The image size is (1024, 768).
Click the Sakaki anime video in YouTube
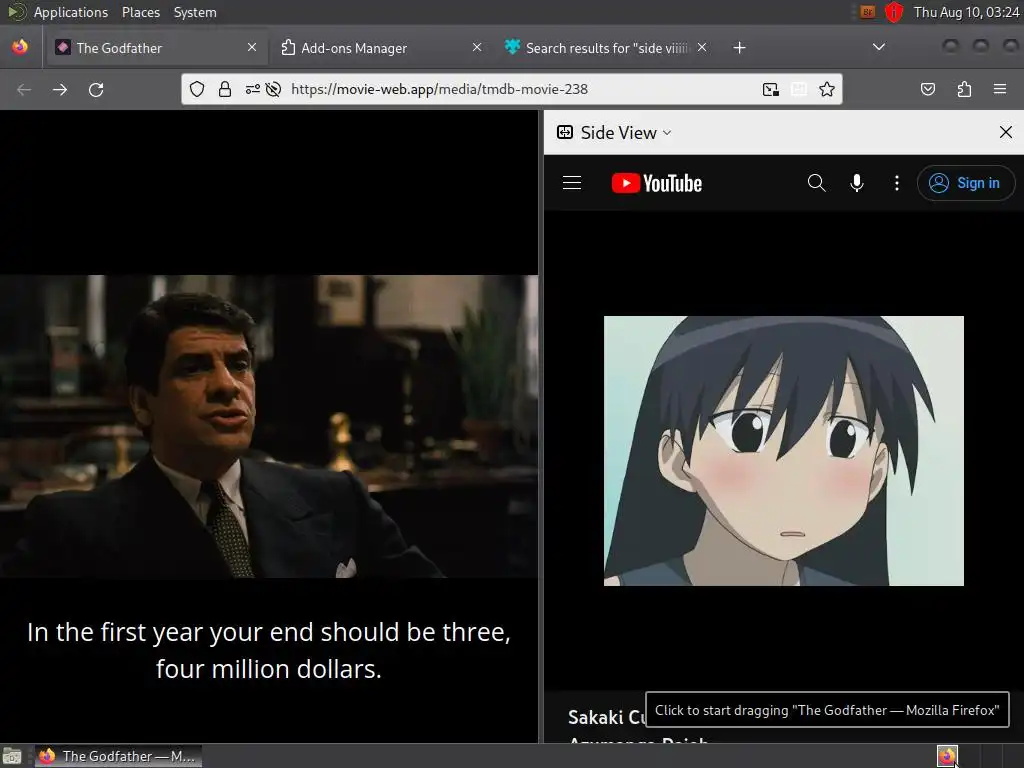click(x=784, y=451)
